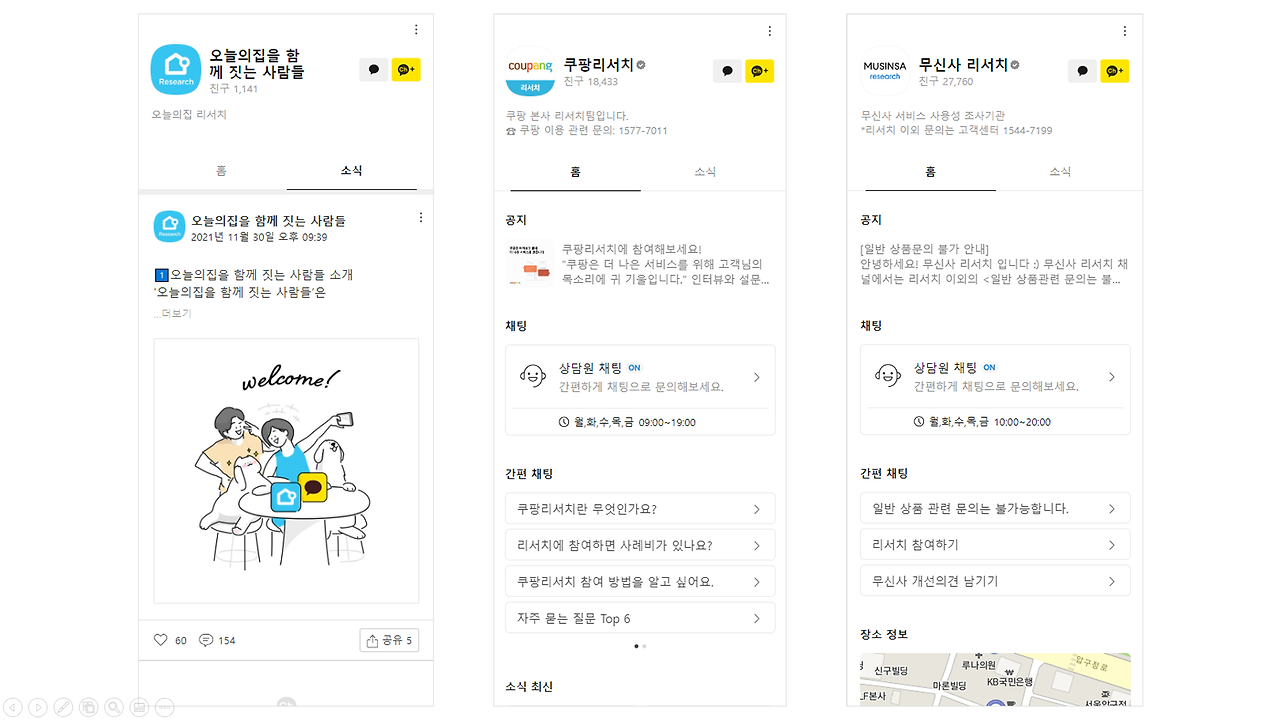Expand 쿠팡리서치란 무엇인가요? quick chat
The width and height of the screenshot is (1280, 720).
click(x=640, y=508)
